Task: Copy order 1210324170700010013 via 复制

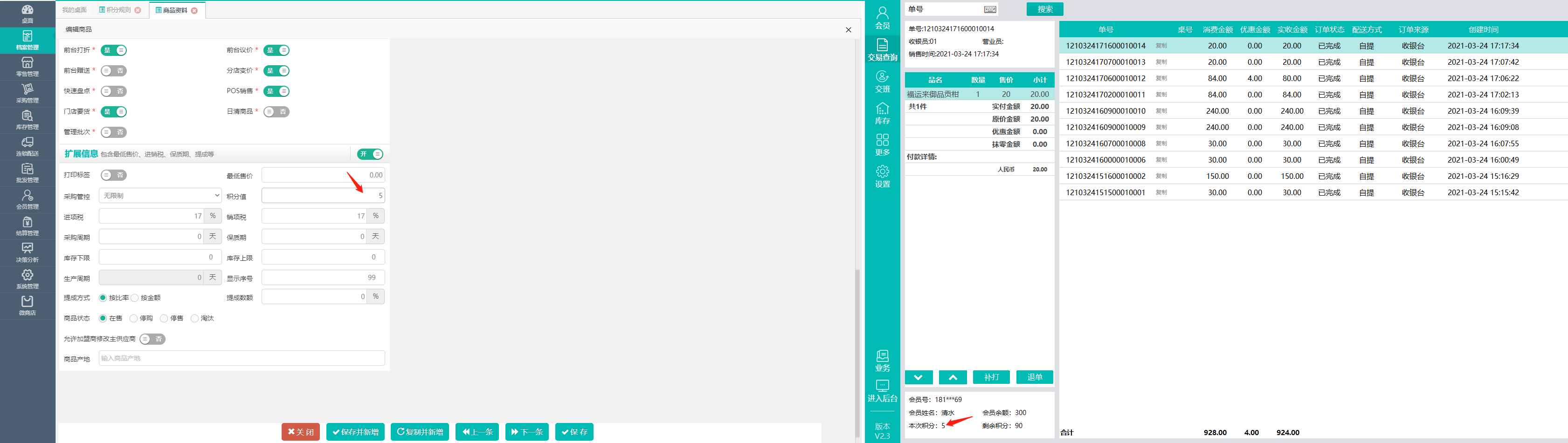Action: [1161, 62]
